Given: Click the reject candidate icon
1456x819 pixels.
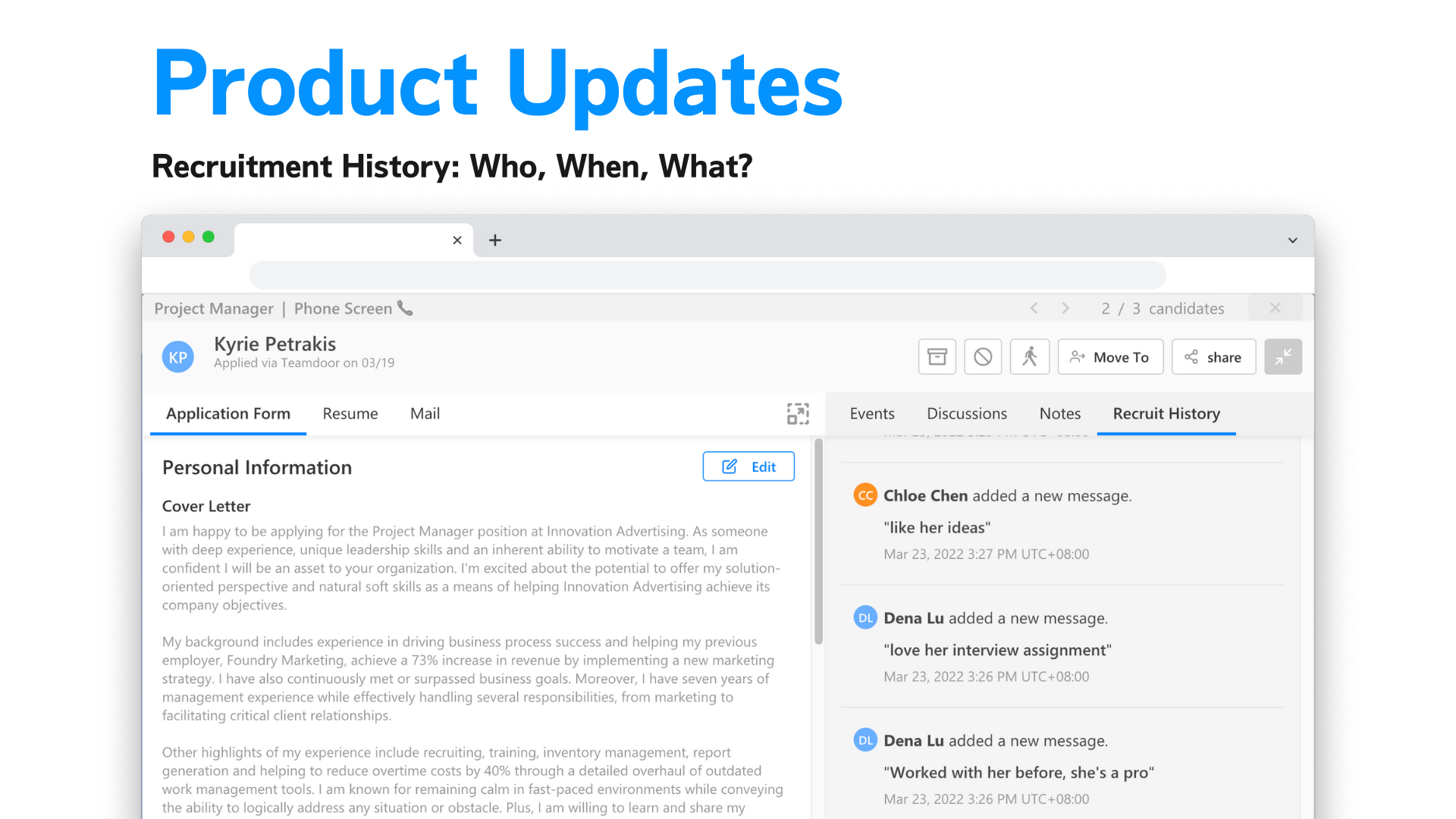Looking at the screenshot, I should point(983,356).
